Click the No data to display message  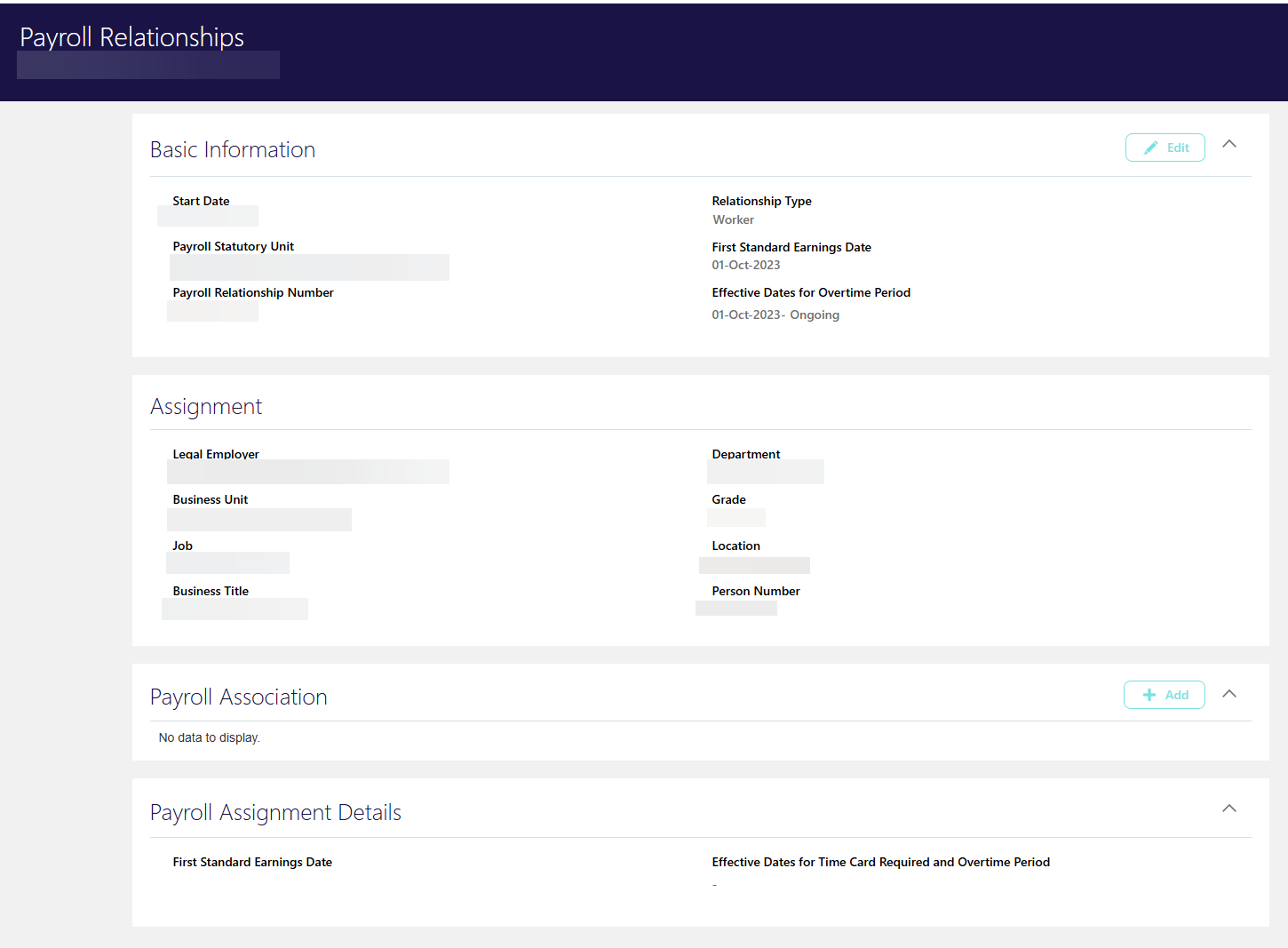pos(209,737)
